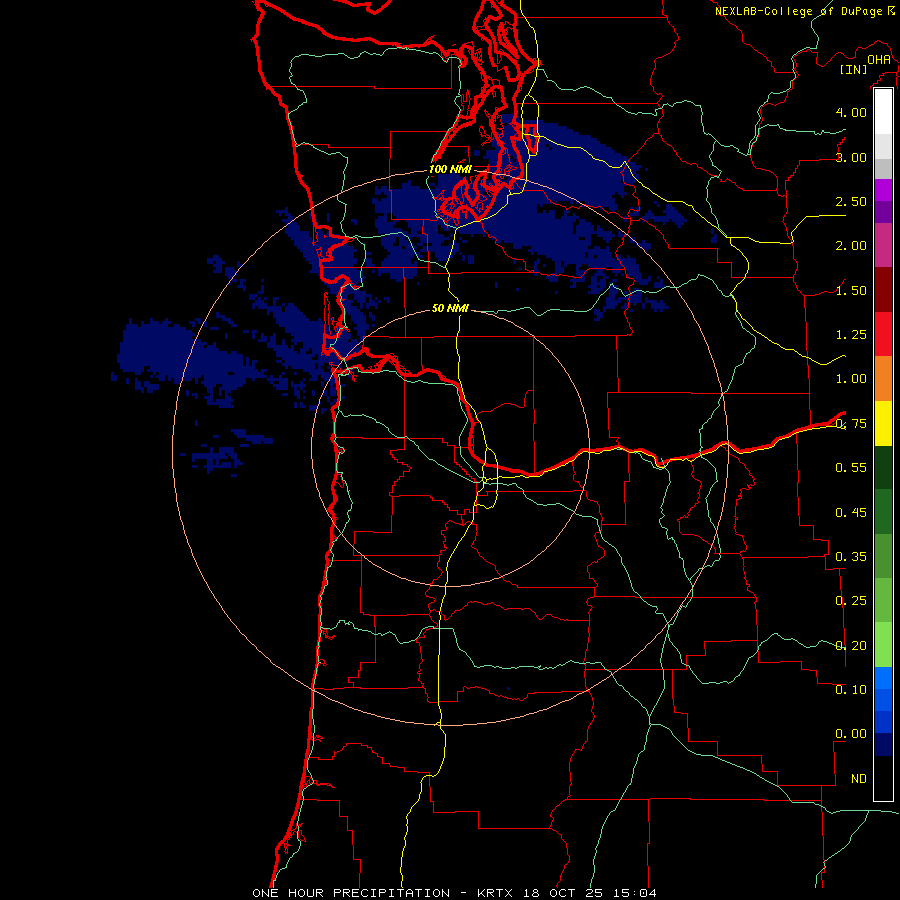Viewport: 900px width, 900px height.
Task: Click the 15:04 timestamp
Action: pyautogui.click(x=635, y=893)
